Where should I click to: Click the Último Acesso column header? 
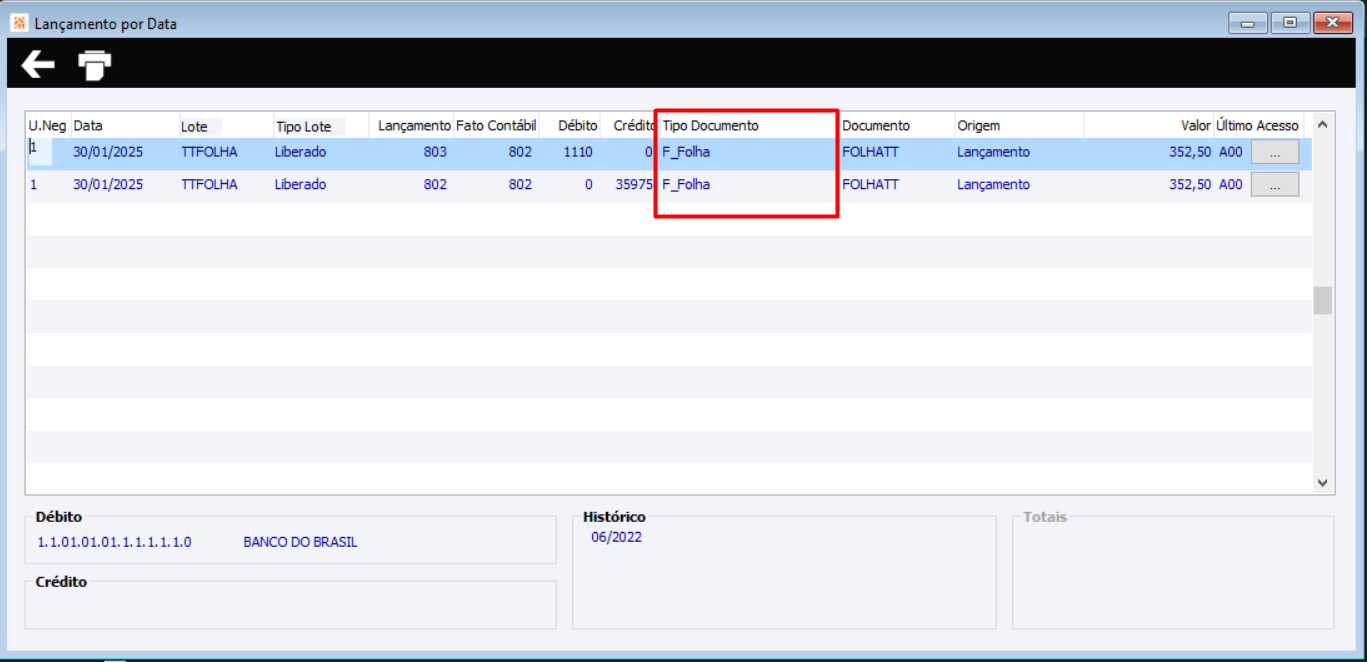pyautogui.click(x=1257, y=126)
